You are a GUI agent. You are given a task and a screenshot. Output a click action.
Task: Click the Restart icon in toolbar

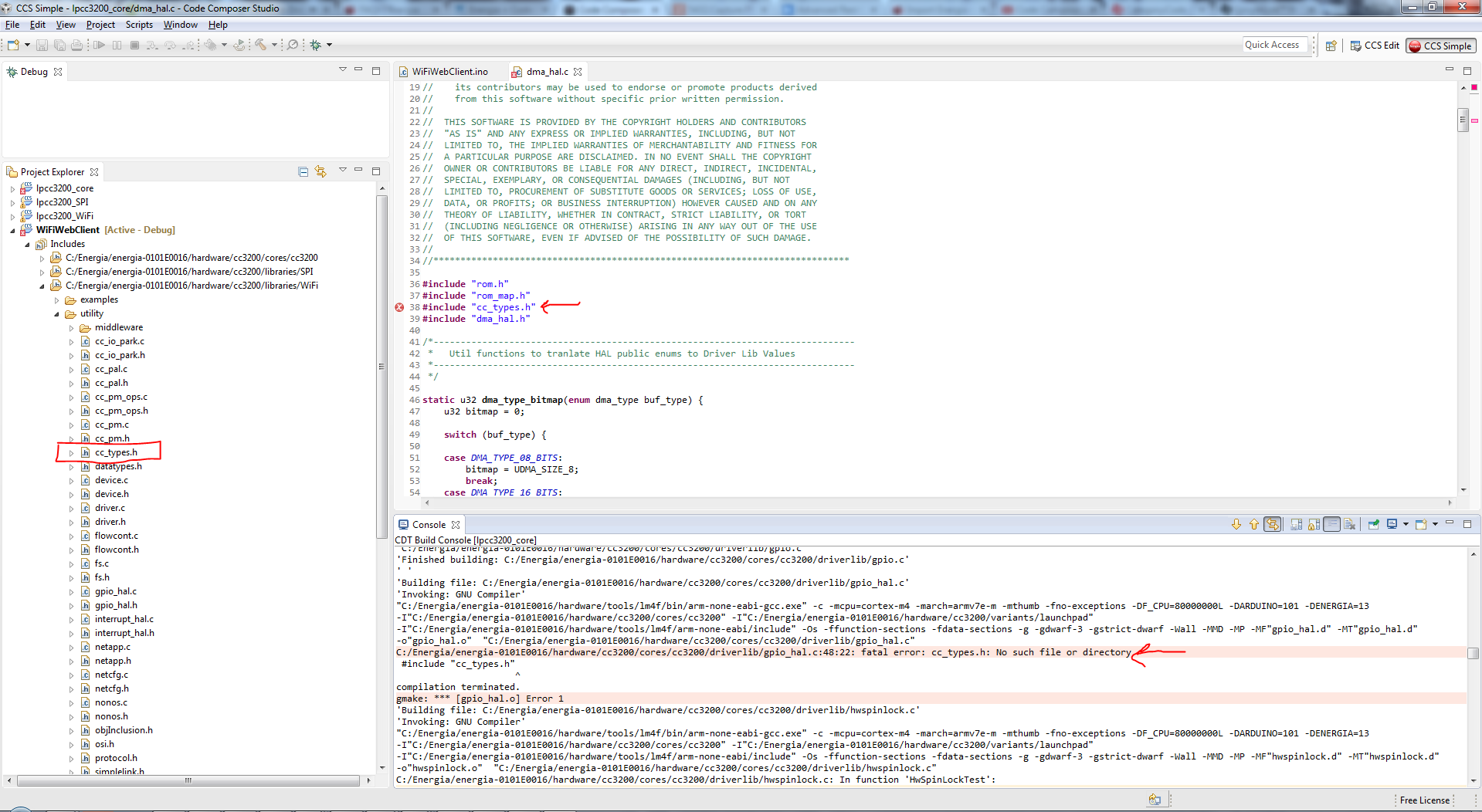239,45
